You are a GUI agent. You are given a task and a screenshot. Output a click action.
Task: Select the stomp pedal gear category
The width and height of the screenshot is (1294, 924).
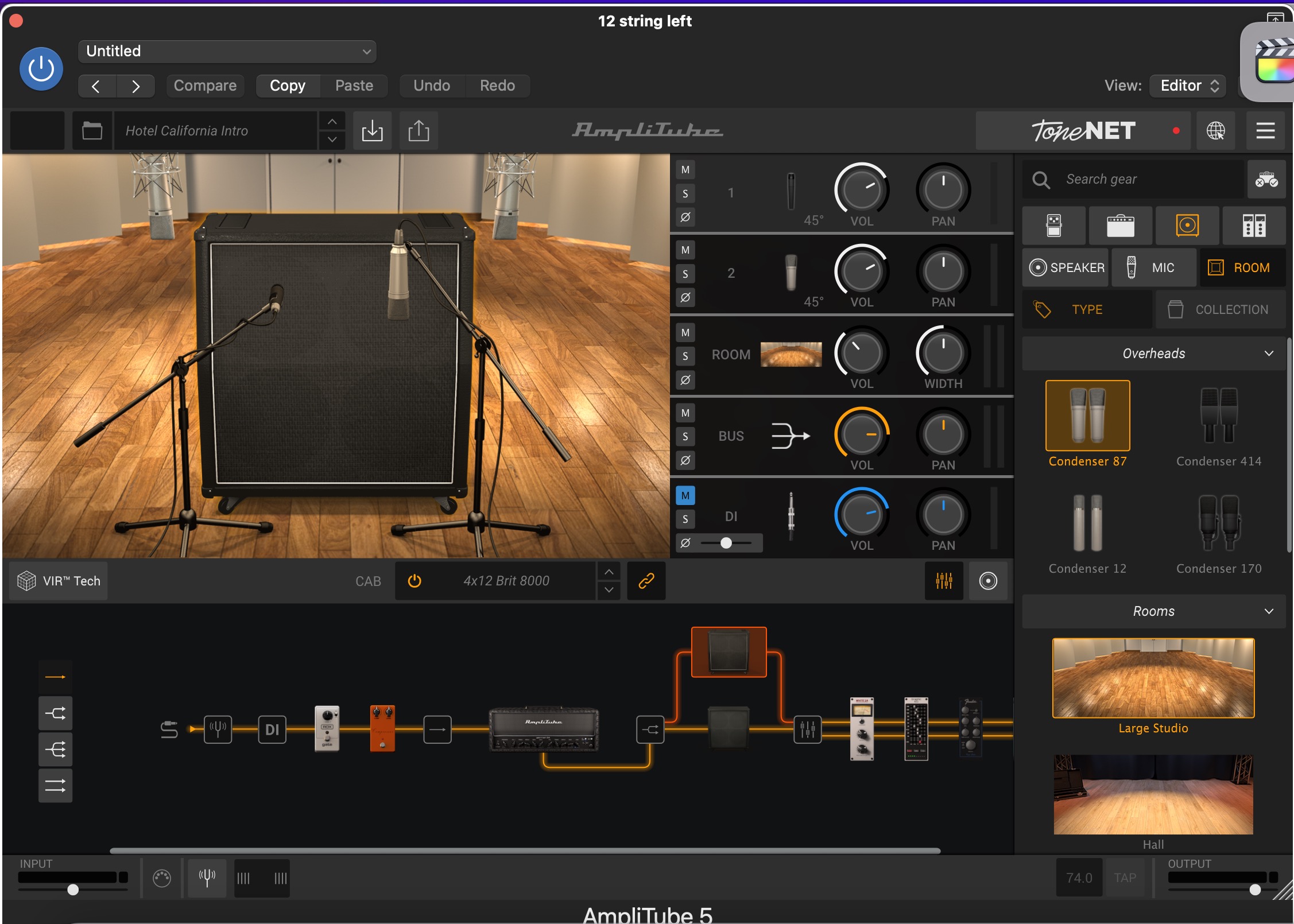(1054, 226)
